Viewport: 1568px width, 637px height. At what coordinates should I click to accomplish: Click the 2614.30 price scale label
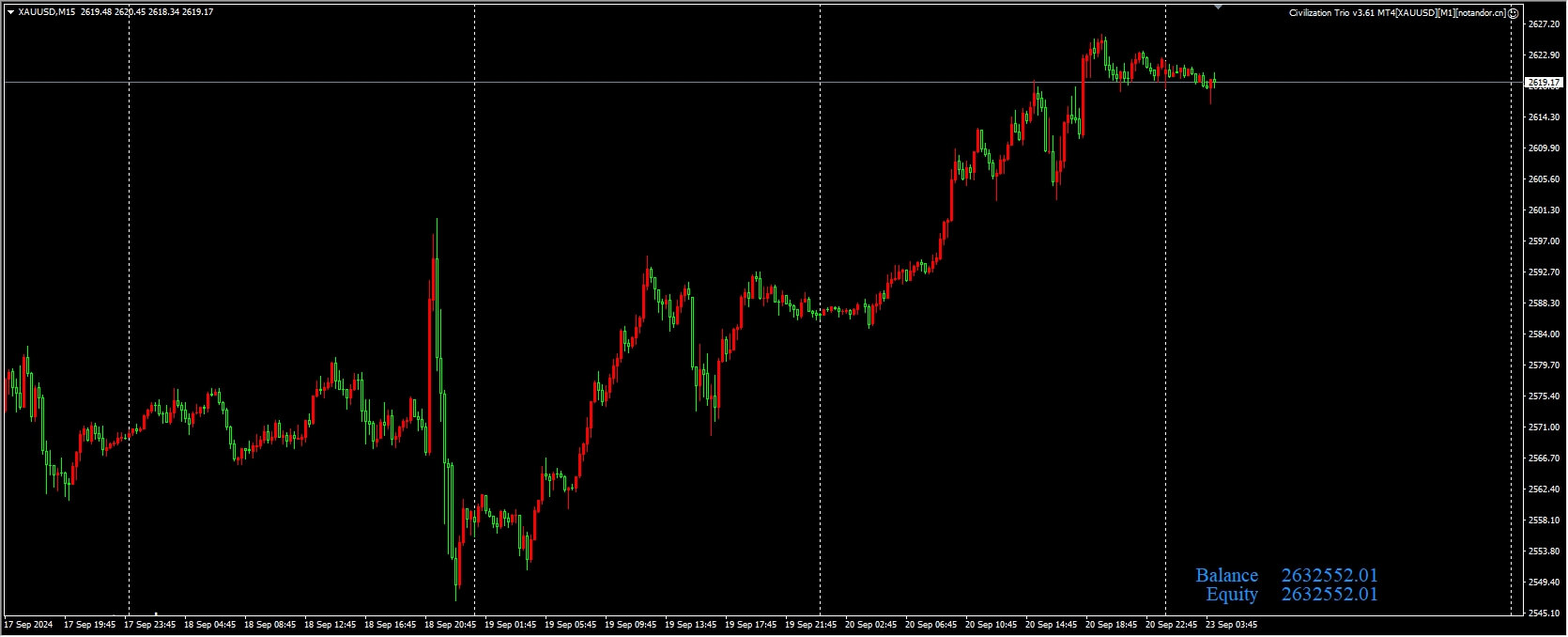click(x=1543, y=117)
